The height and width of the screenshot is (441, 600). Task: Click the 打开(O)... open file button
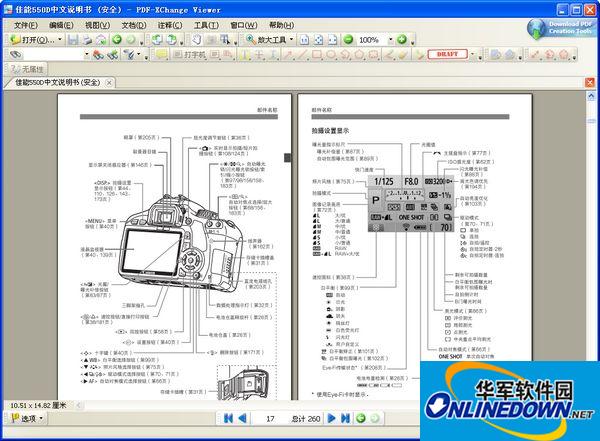pos(32,39)
